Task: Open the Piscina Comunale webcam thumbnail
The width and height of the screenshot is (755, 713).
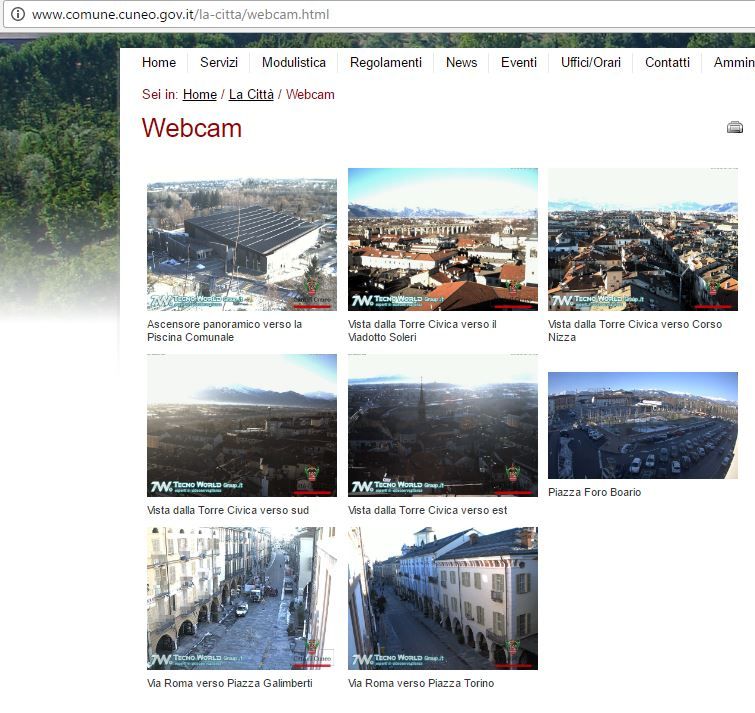Action: [x=242, y=244]
